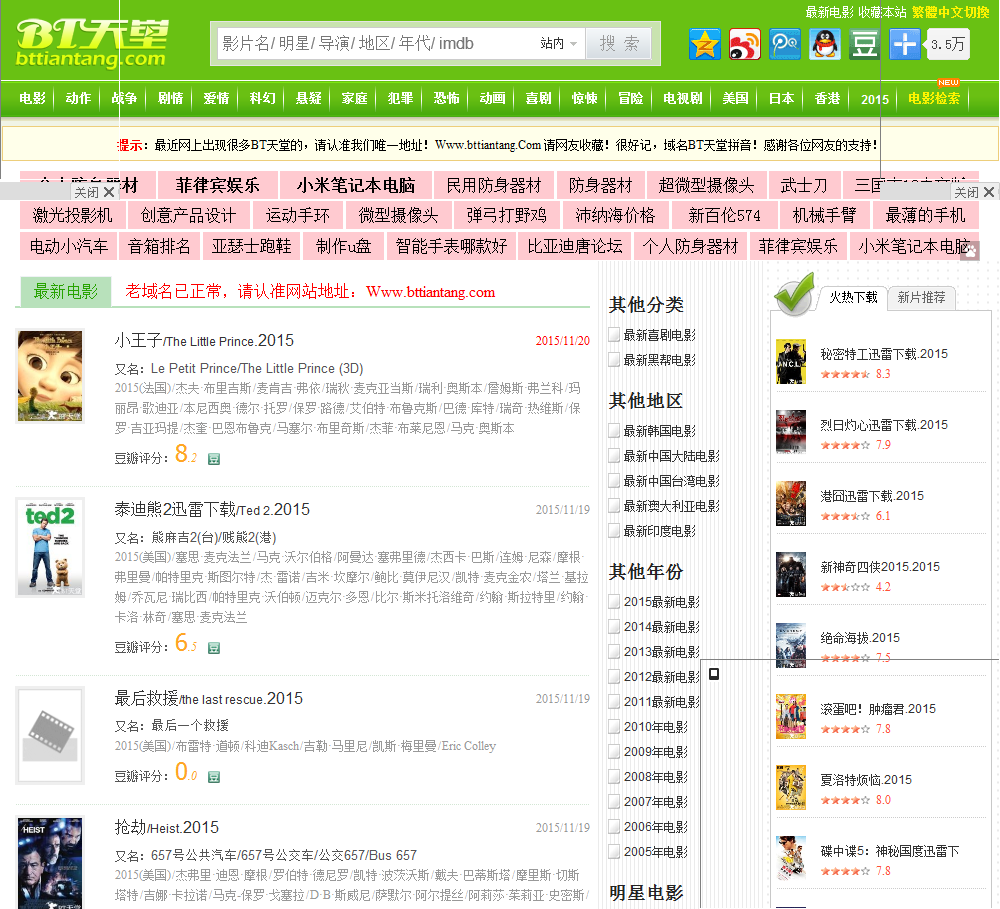Open 夏洛特烦恼 sidebar poster thumbnail
The image size is (1000, 909).
click(791, 787)
